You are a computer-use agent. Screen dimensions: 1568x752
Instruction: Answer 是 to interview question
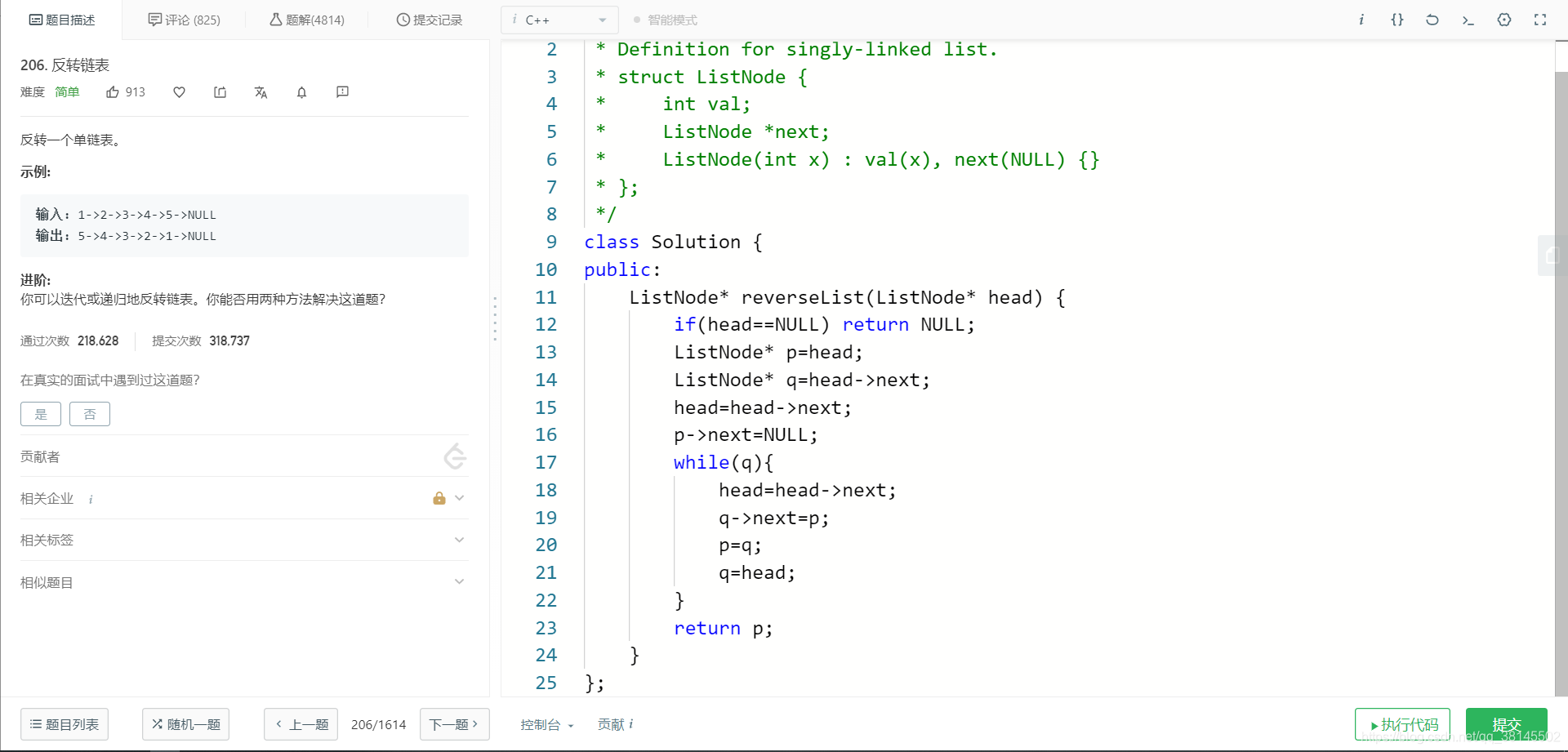point(41,414)
